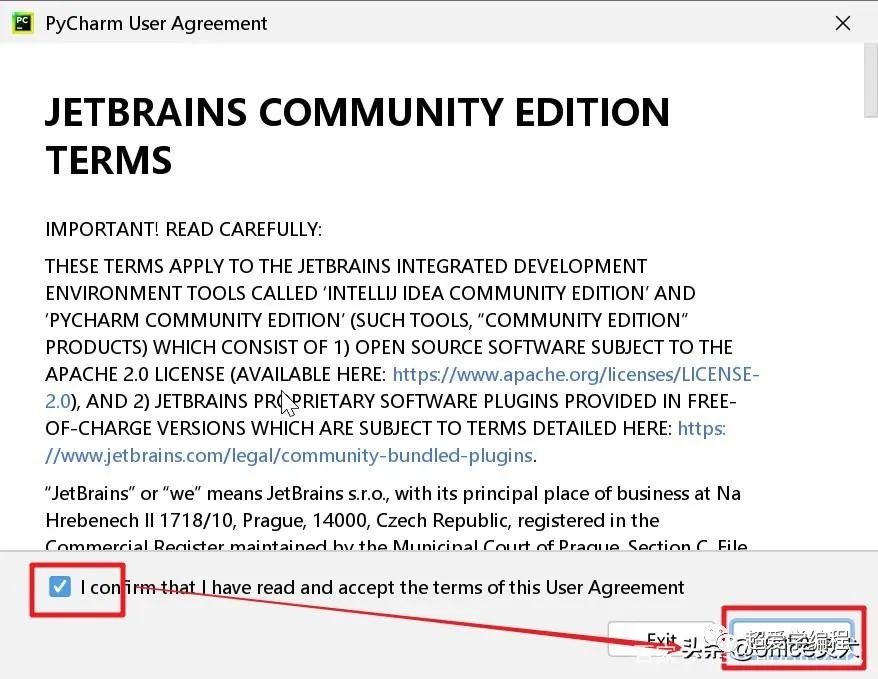This screenshot has width=878, height=679.
Task: Click the 'IMPORTANT! READ CAREFULLY:' line
Action: pos(184,230)
